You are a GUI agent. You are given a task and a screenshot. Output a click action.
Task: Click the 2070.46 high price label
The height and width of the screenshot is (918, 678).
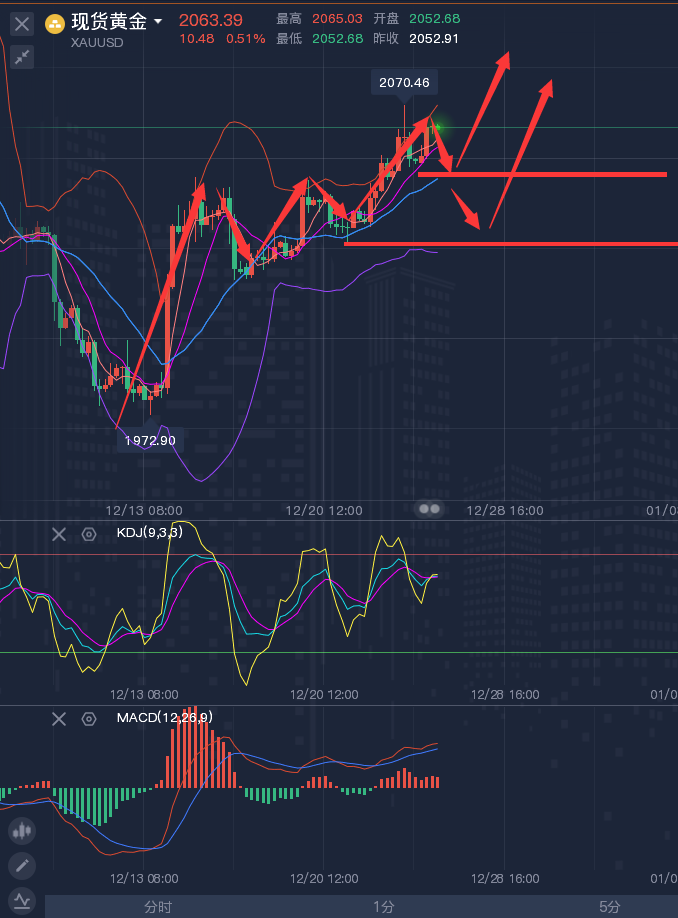coord(404,82)
